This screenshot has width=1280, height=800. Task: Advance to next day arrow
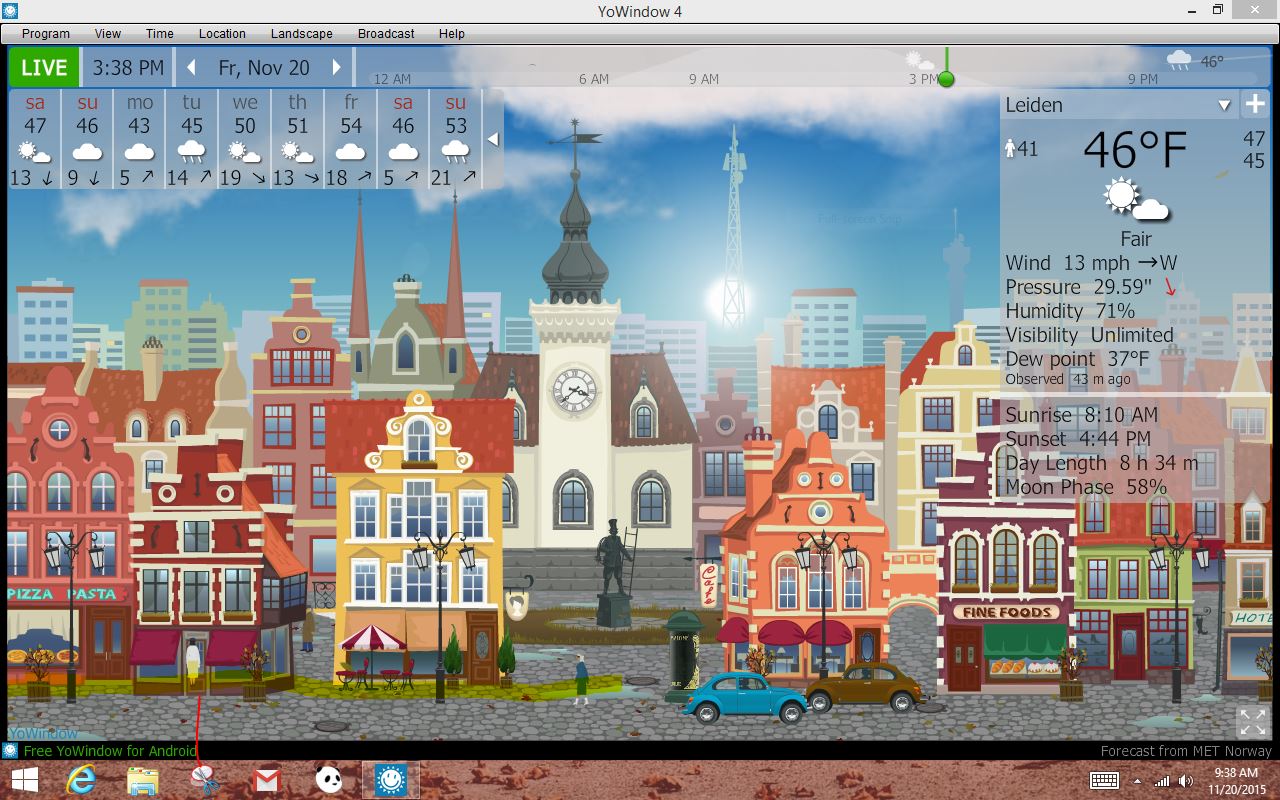point(337,68)
